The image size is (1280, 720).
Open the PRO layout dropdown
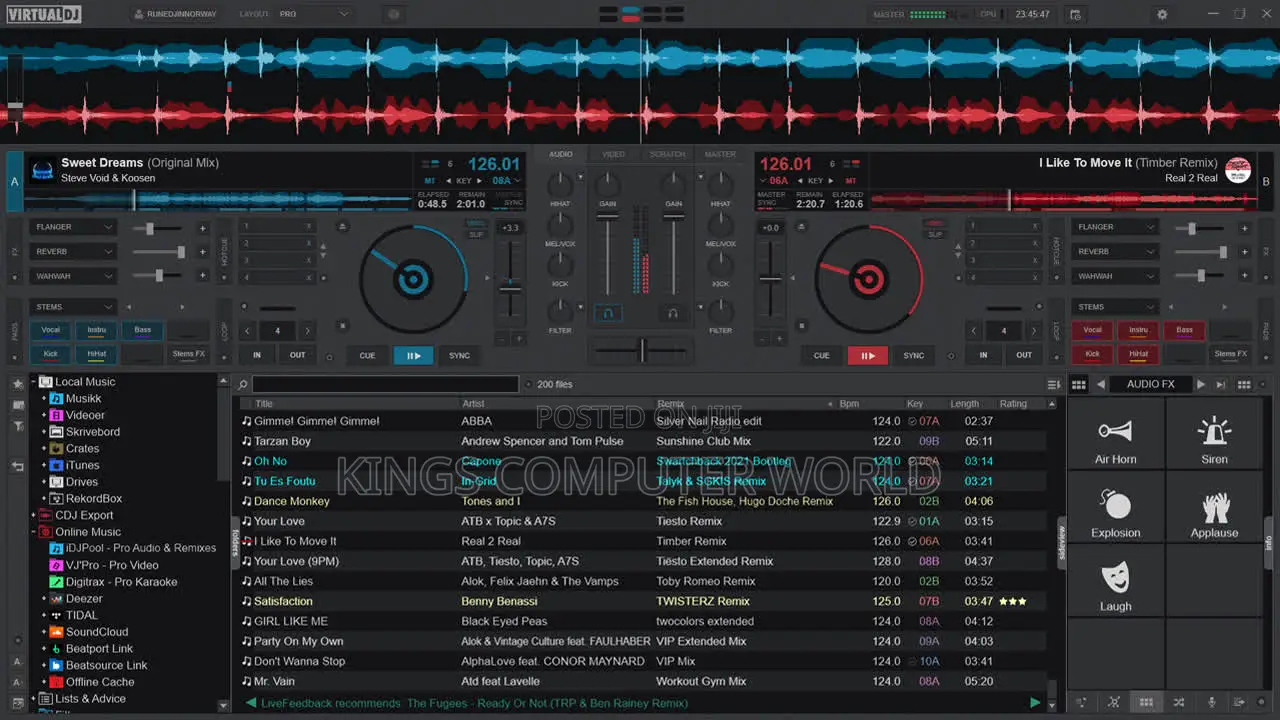[313, 14]
